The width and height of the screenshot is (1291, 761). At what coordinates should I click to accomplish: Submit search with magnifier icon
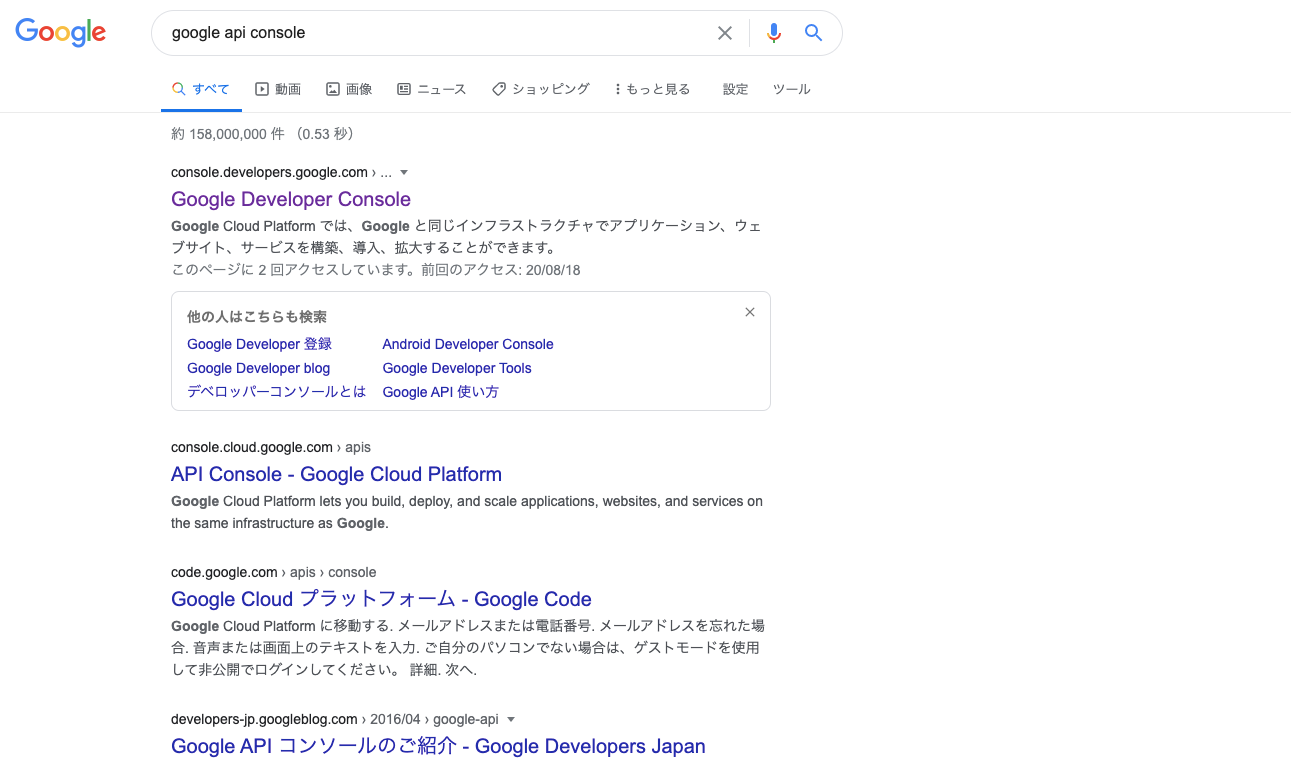[813, 33]
